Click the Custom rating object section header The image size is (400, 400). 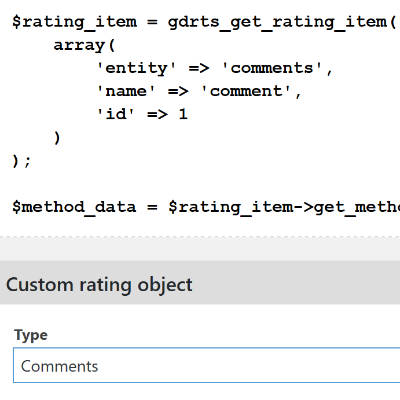click(200, 283)
